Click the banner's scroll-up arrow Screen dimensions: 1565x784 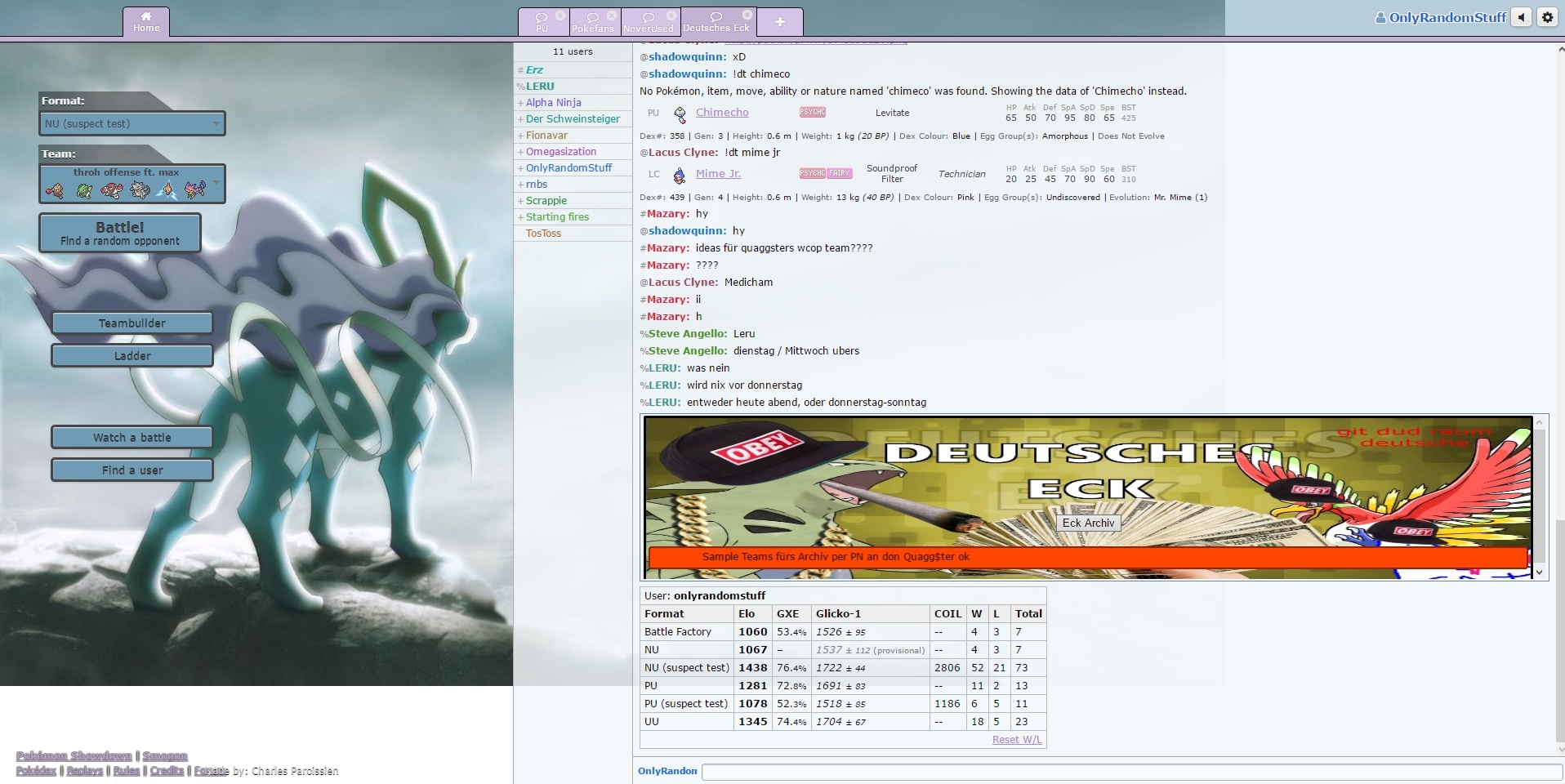tap(1540, 422)
